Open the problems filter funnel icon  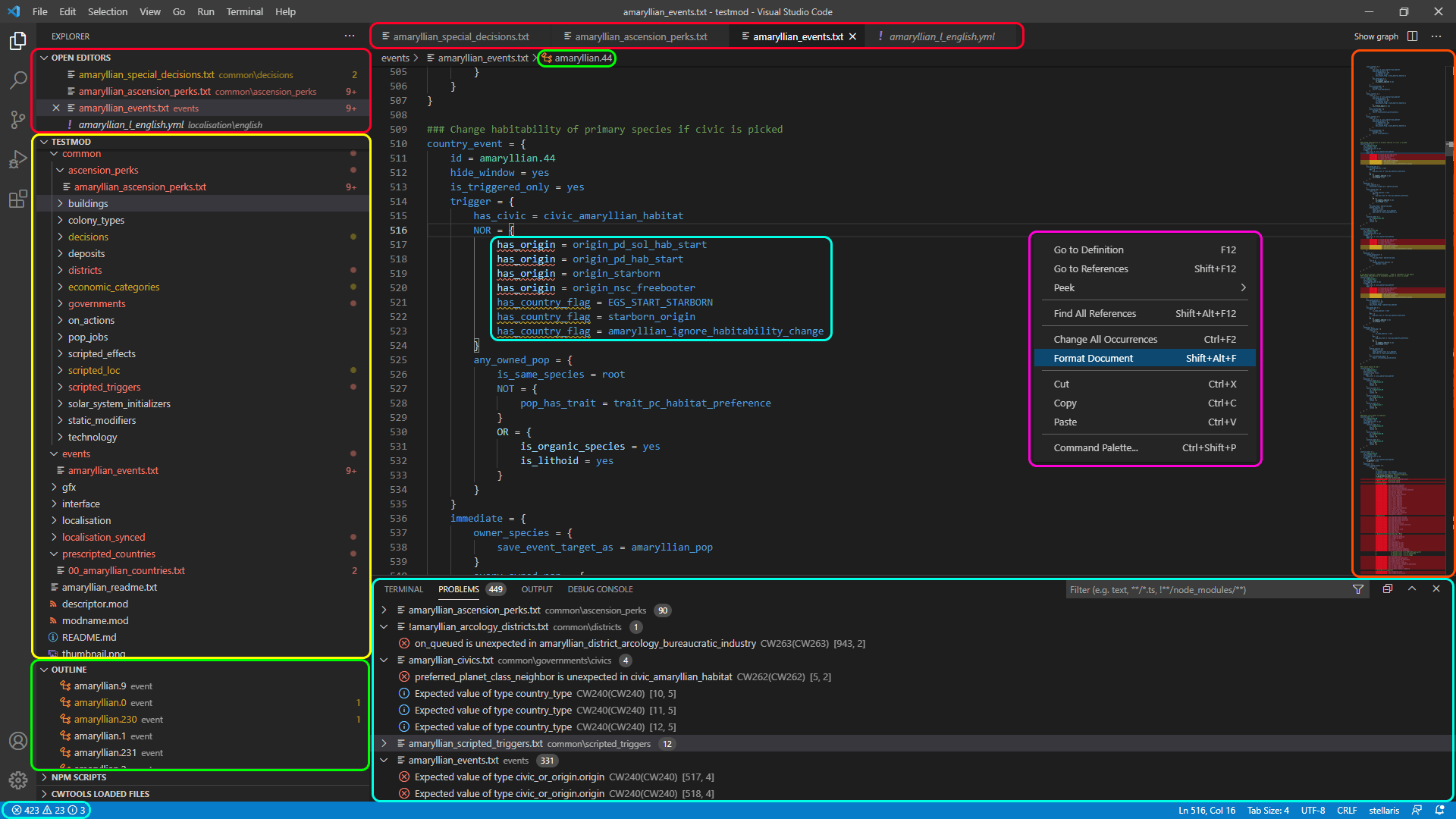pos(1358,589)
